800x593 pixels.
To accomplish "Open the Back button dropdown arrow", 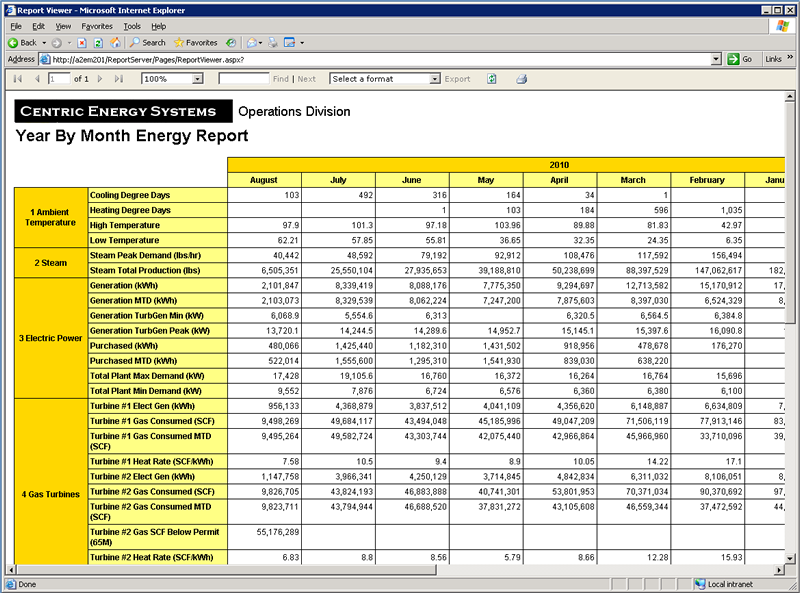I will click(x=46, y=42).
